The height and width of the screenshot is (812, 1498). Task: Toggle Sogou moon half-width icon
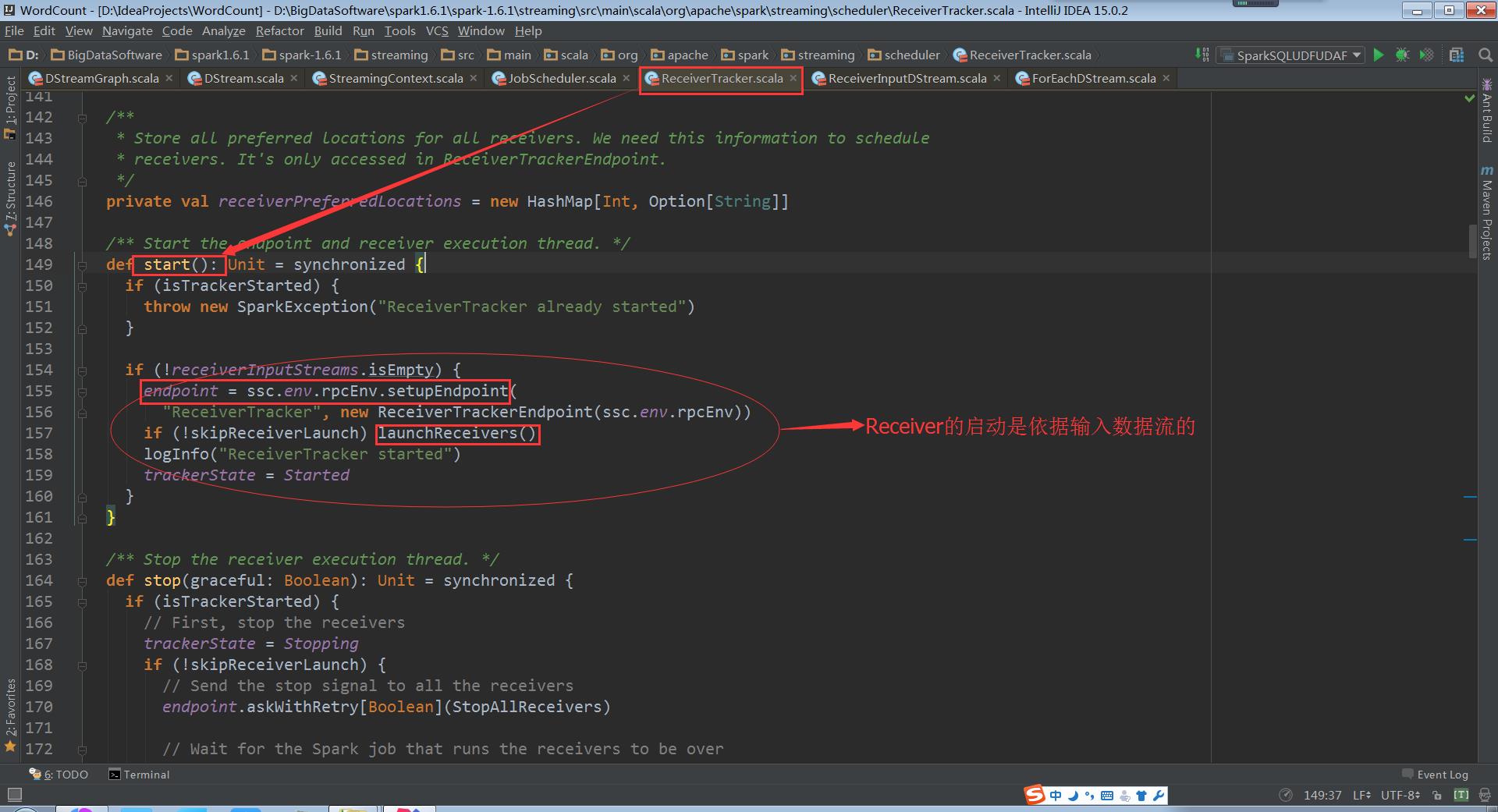click(1073, 796)
